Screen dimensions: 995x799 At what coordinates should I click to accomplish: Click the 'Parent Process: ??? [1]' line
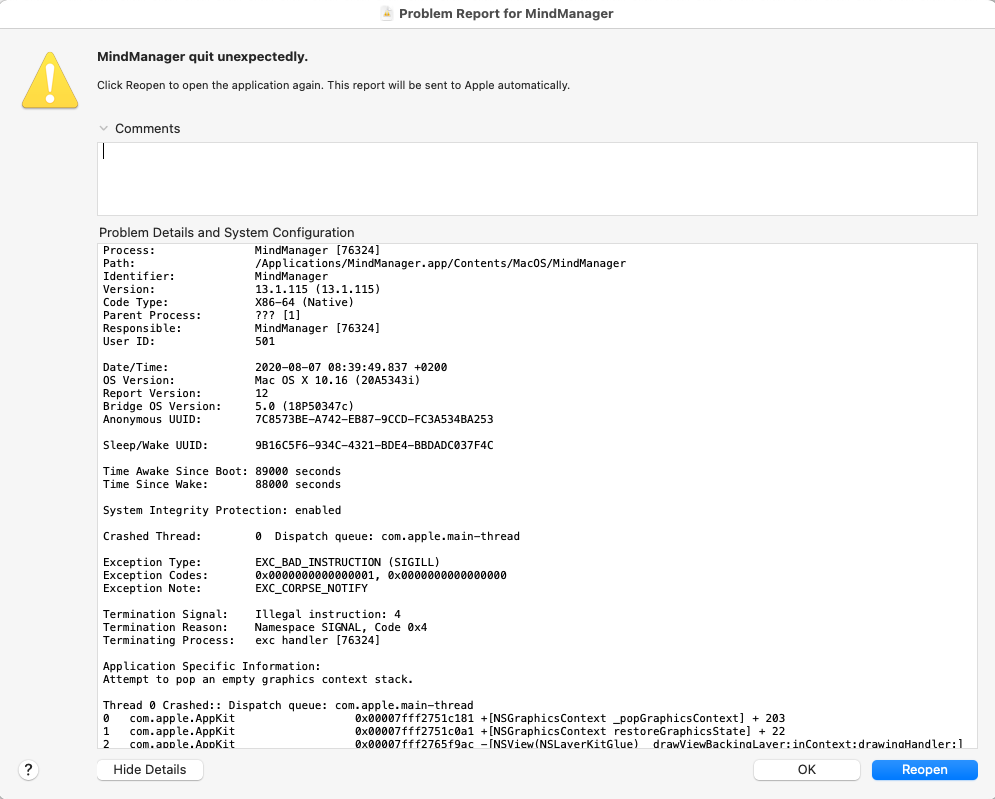202,315
